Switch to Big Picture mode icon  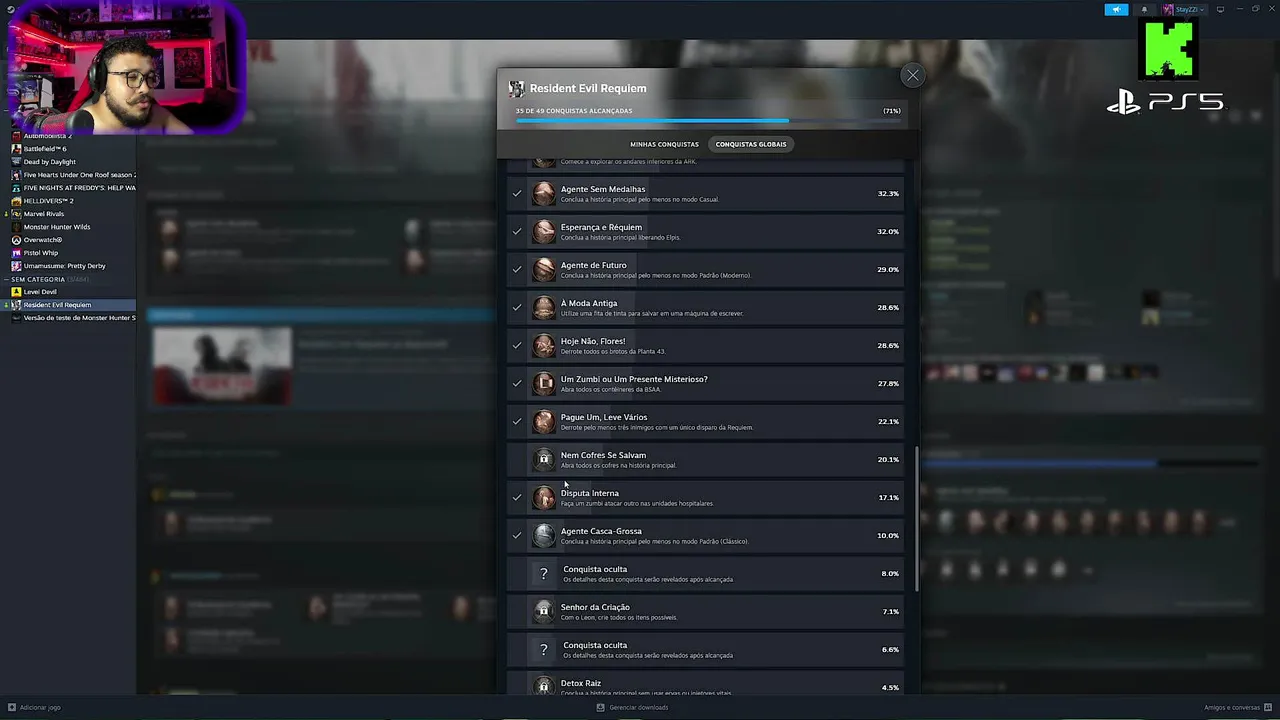click(x=1220, y=9)
